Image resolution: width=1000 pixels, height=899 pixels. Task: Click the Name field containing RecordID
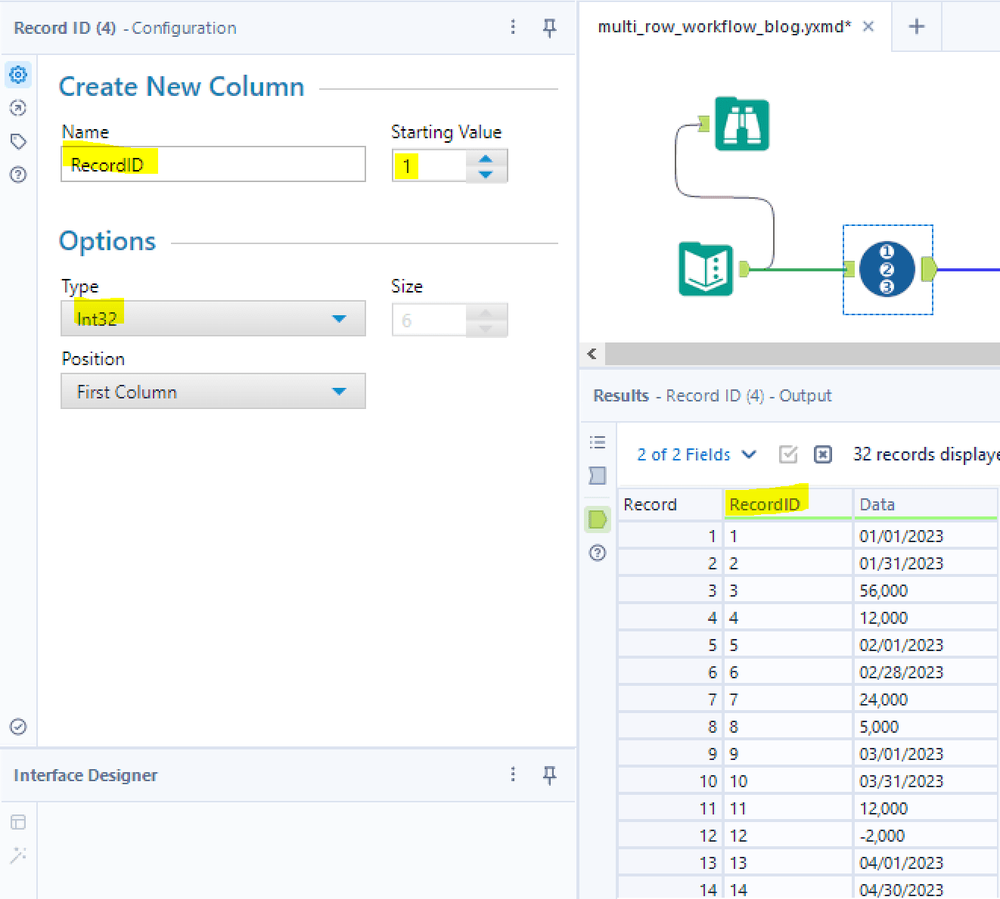click(213, 165)
